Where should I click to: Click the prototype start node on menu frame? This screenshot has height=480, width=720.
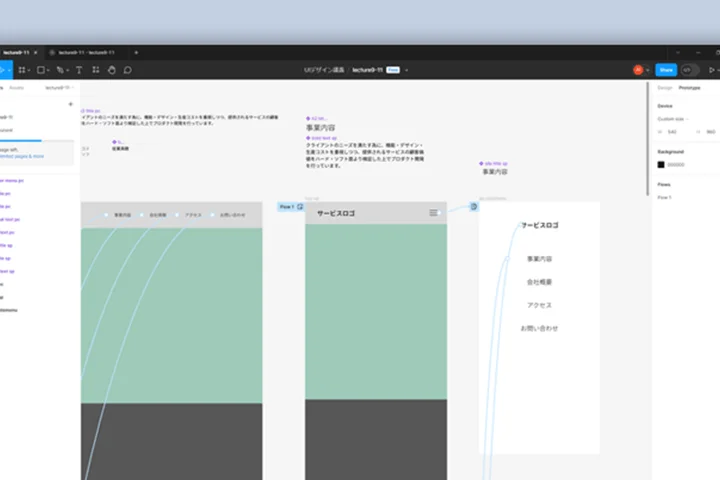coord(474,207)
